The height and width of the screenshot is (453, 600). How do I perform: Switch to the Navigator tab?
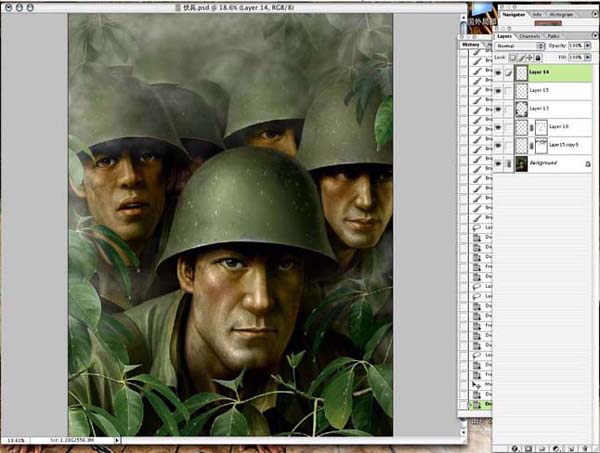click(514, 14)
